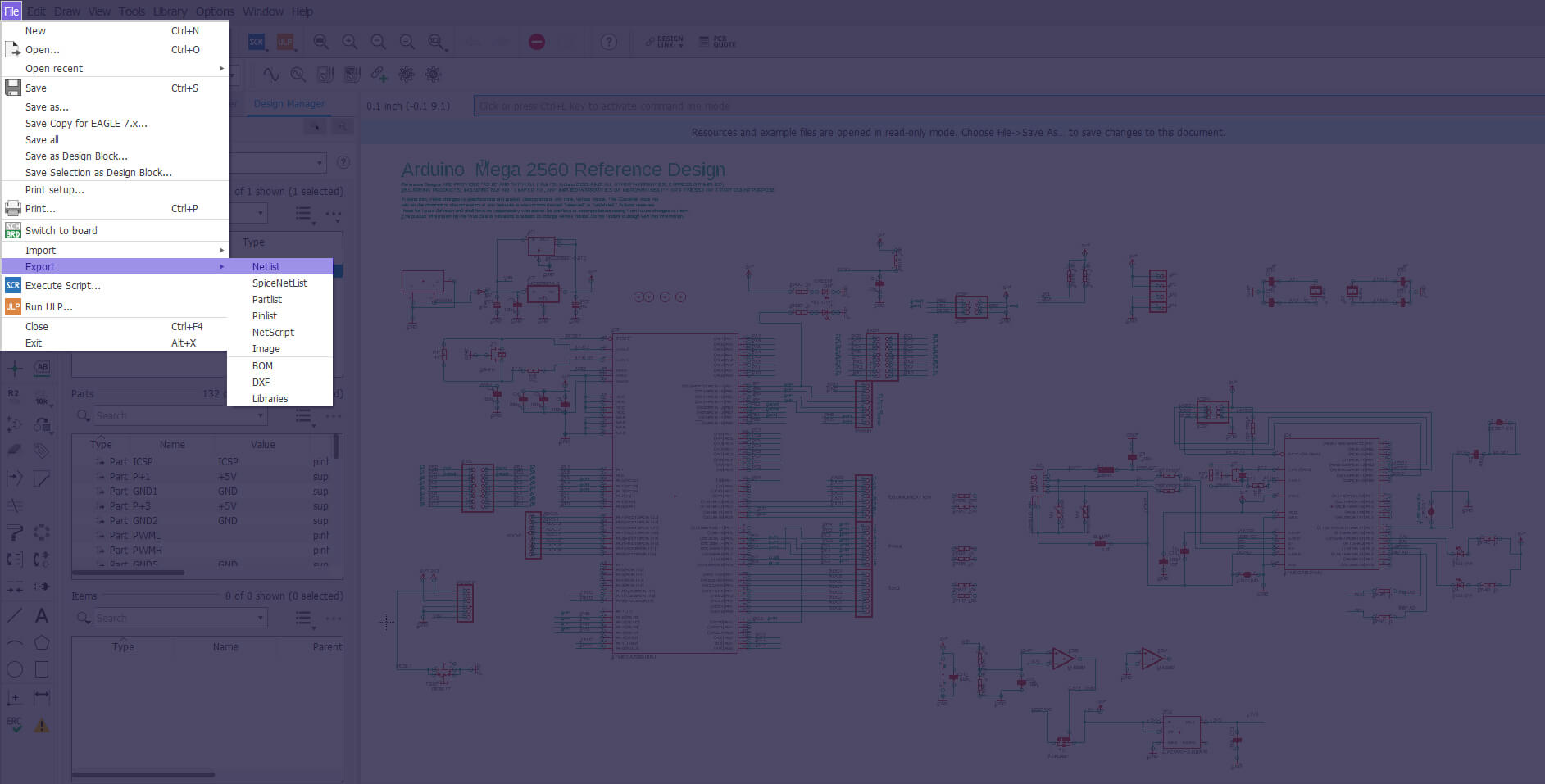Choose Pinlist export option
This screenshot has height=784, width=1545.
280,315
